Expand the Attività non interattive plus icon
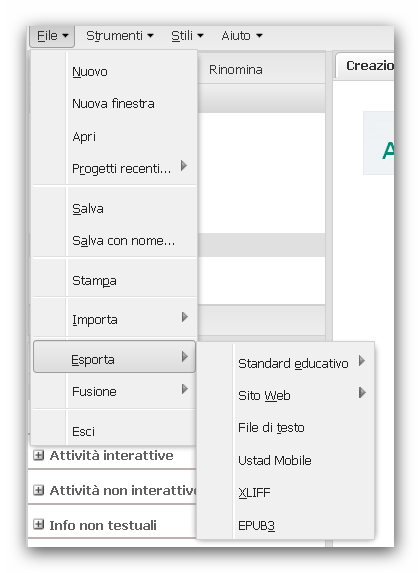 (38, 490)
